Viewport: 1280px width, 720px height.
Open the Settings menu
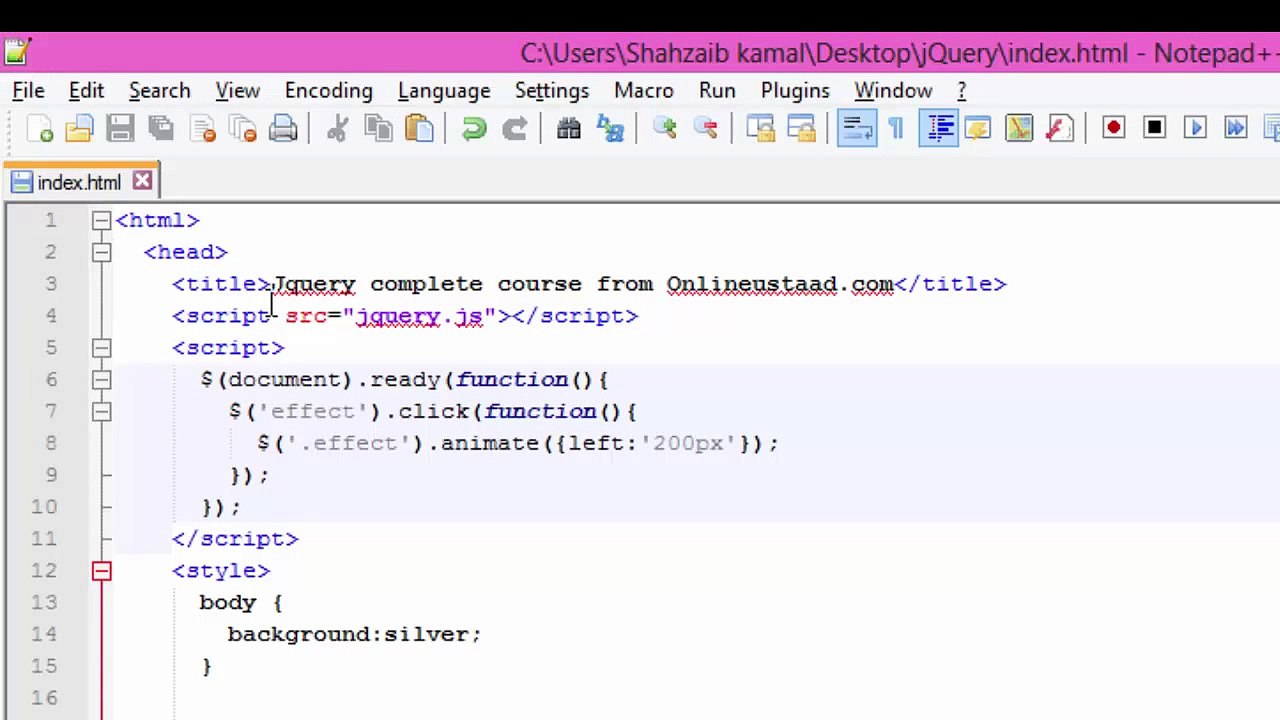(552, 90)
